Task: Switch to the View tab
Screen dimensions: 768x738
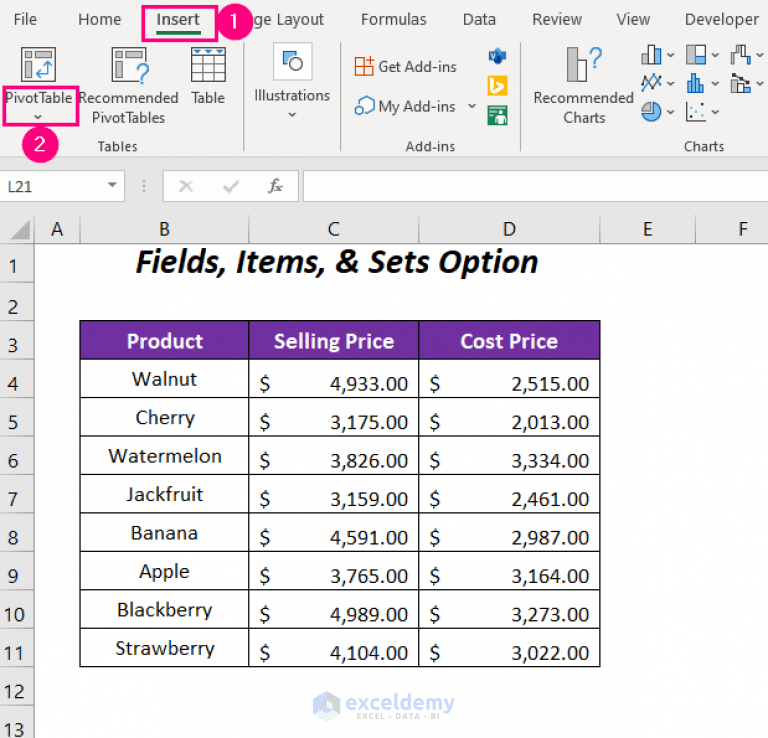Action: [x=633, y=19]
